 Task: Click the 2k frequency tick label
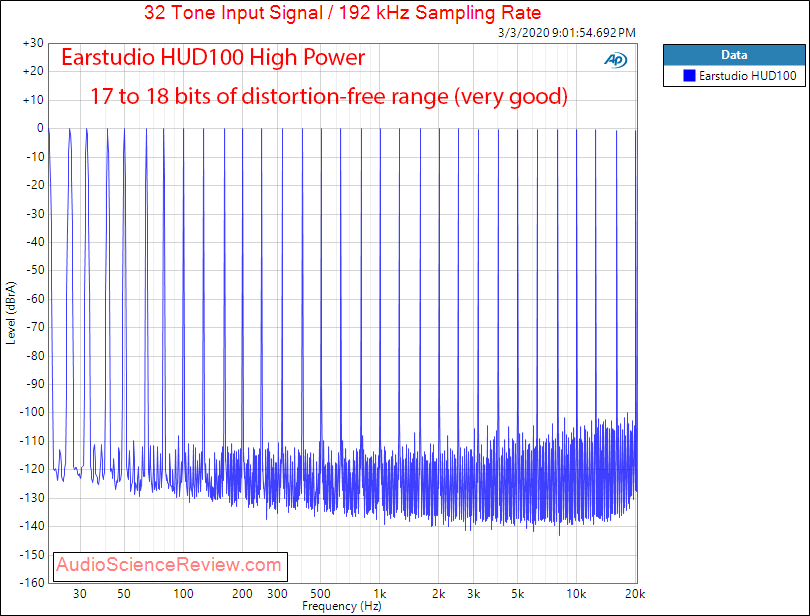coord(439,594)
